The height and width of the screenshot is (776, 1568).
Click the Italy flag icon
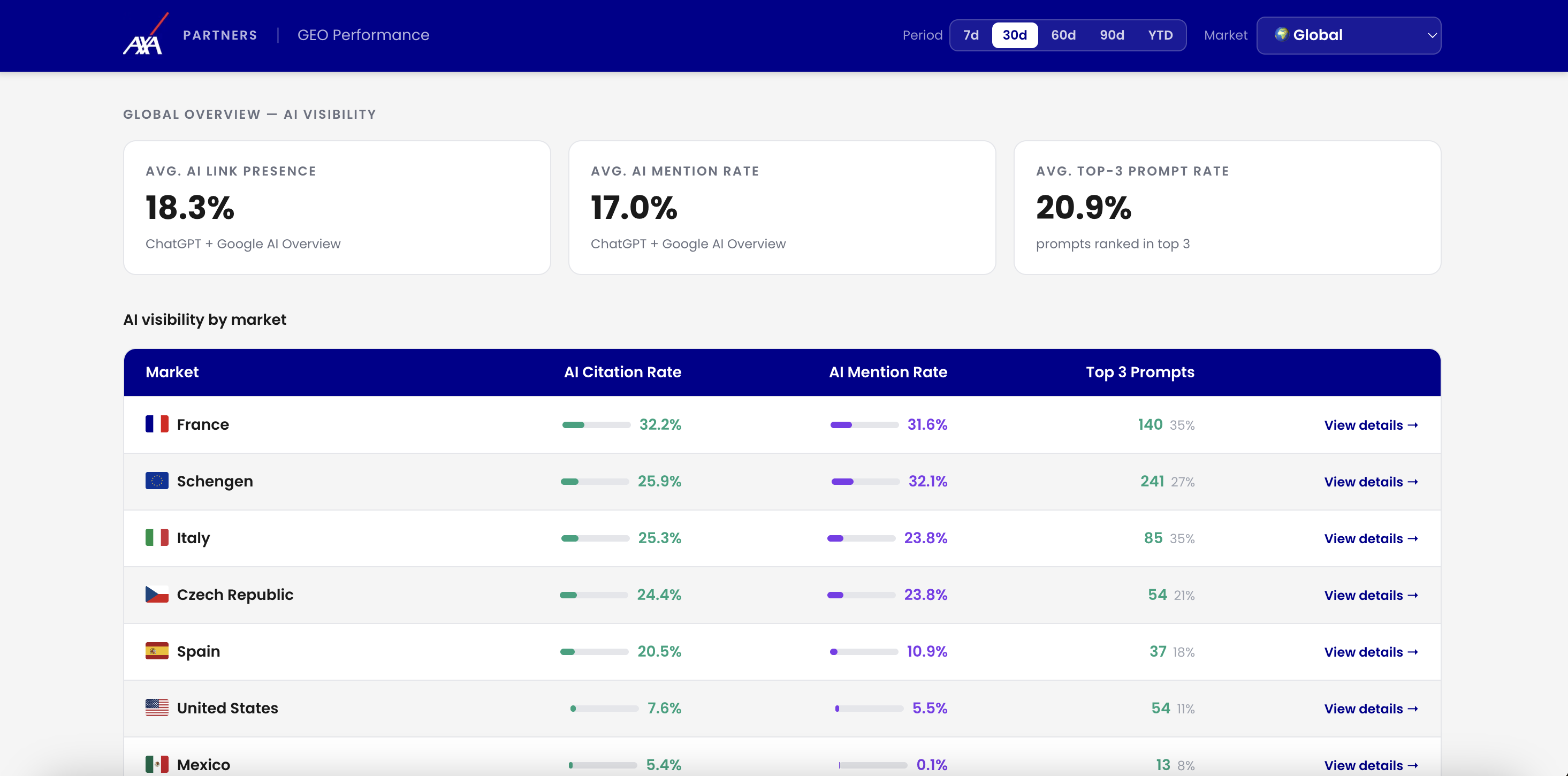tap(157, 537)
